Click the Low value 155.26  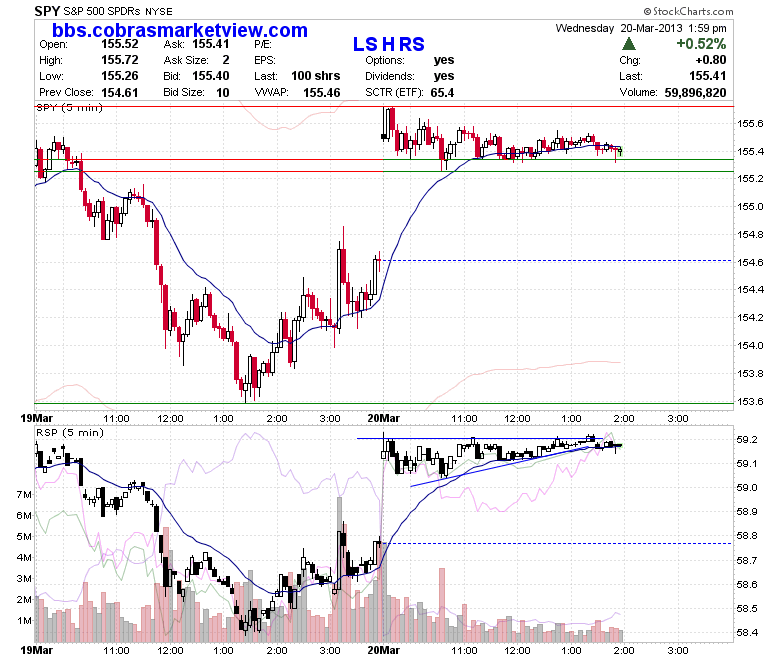[119, 76]
